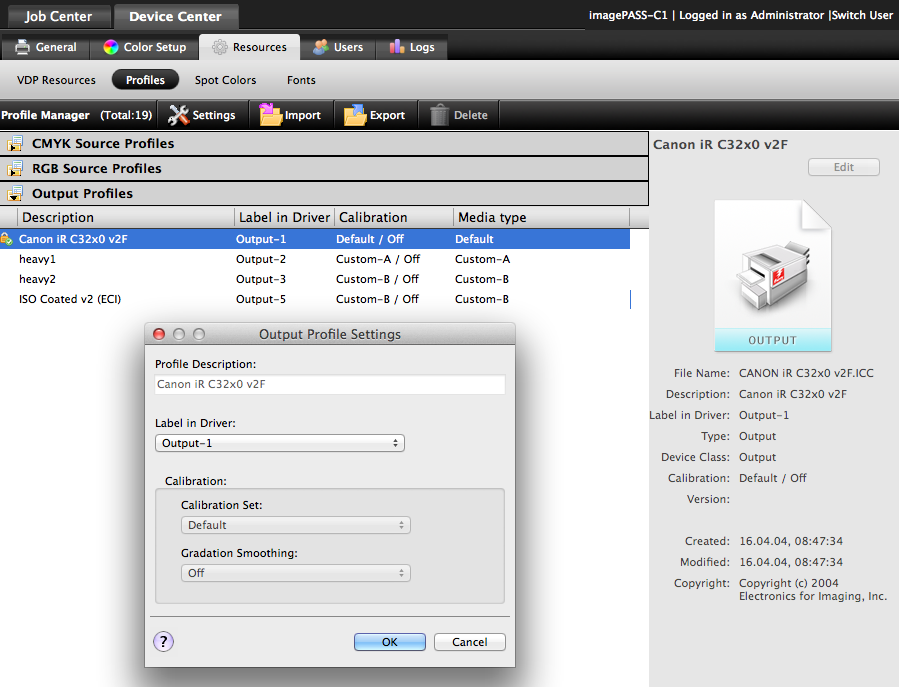Screen dimensions: 899x687
Task: Click the CANON iR C32x0 v2F.ICC file name
Action: 806,373
